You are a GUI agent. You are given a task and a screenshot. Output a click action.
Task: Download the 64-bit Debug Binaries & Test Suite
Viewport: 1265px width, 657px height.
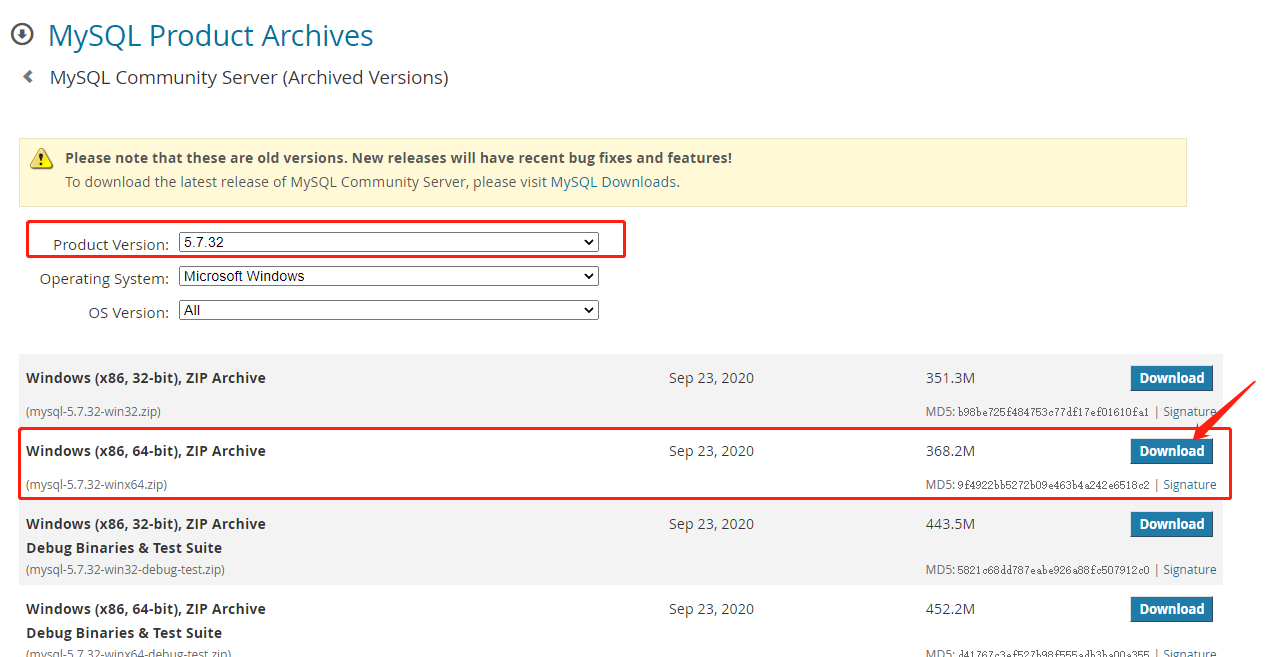[x=1172, y=609]
